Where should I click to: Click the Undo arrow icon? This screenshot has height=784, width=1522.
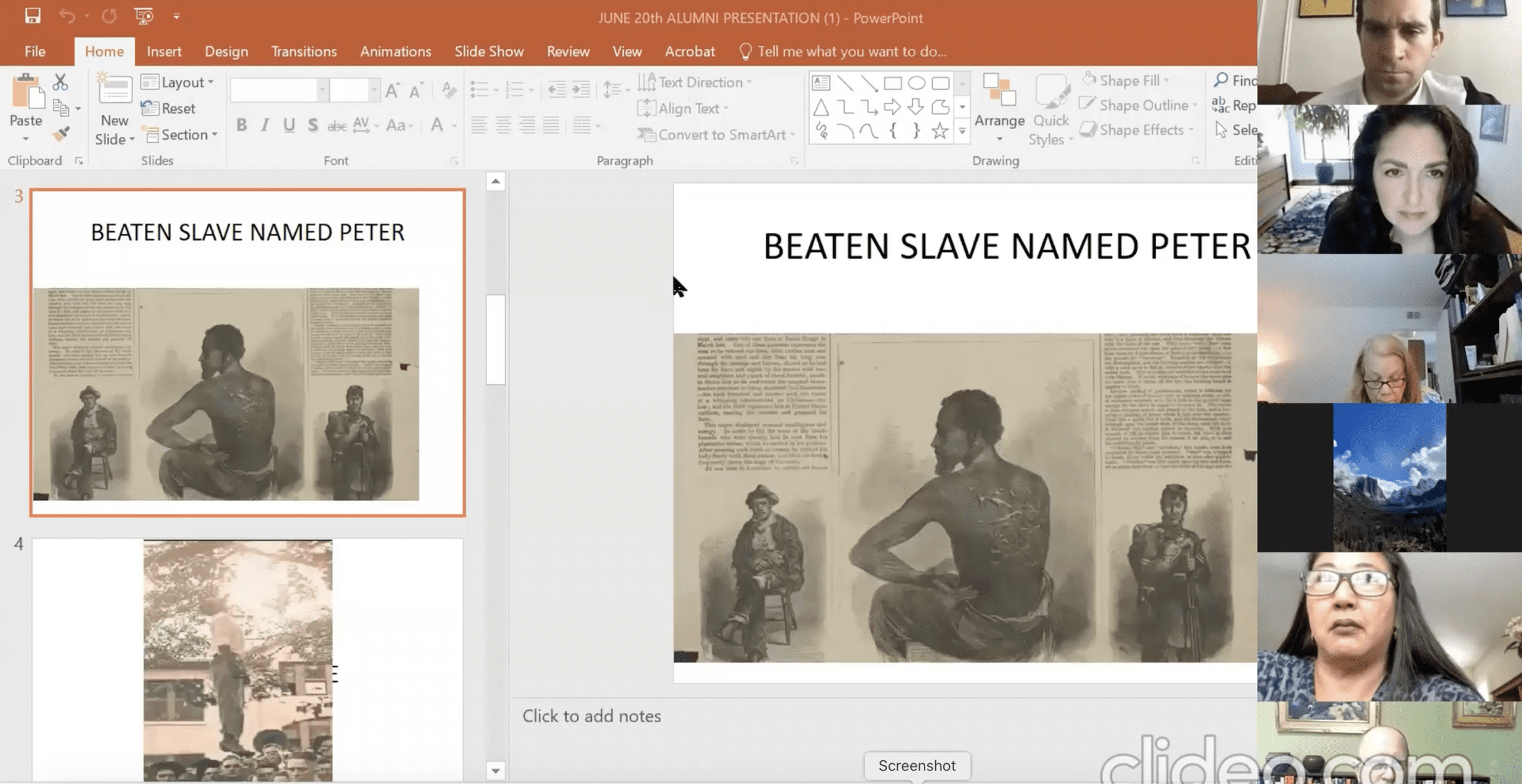click(67, 16)
